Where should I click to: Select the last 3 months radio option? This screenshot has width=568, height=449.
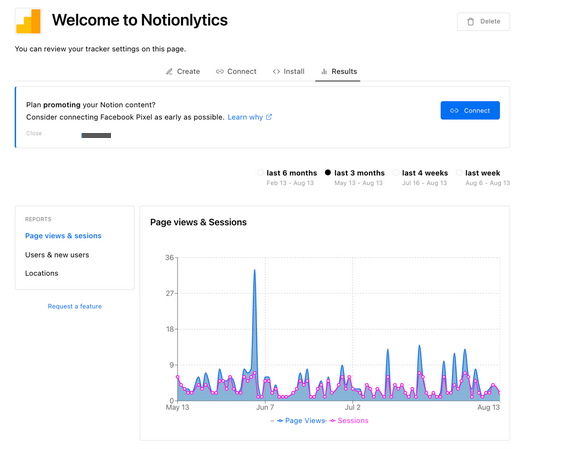(328, 172)
